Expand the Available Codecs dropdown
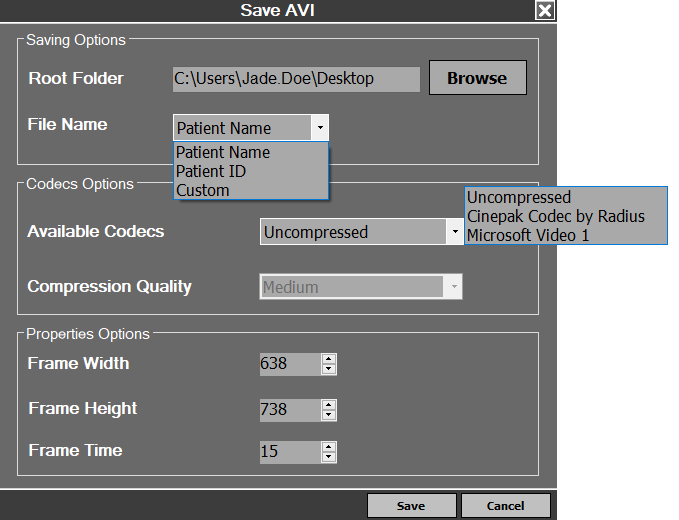This screenshot has height=520, width=679. point(453,232)
